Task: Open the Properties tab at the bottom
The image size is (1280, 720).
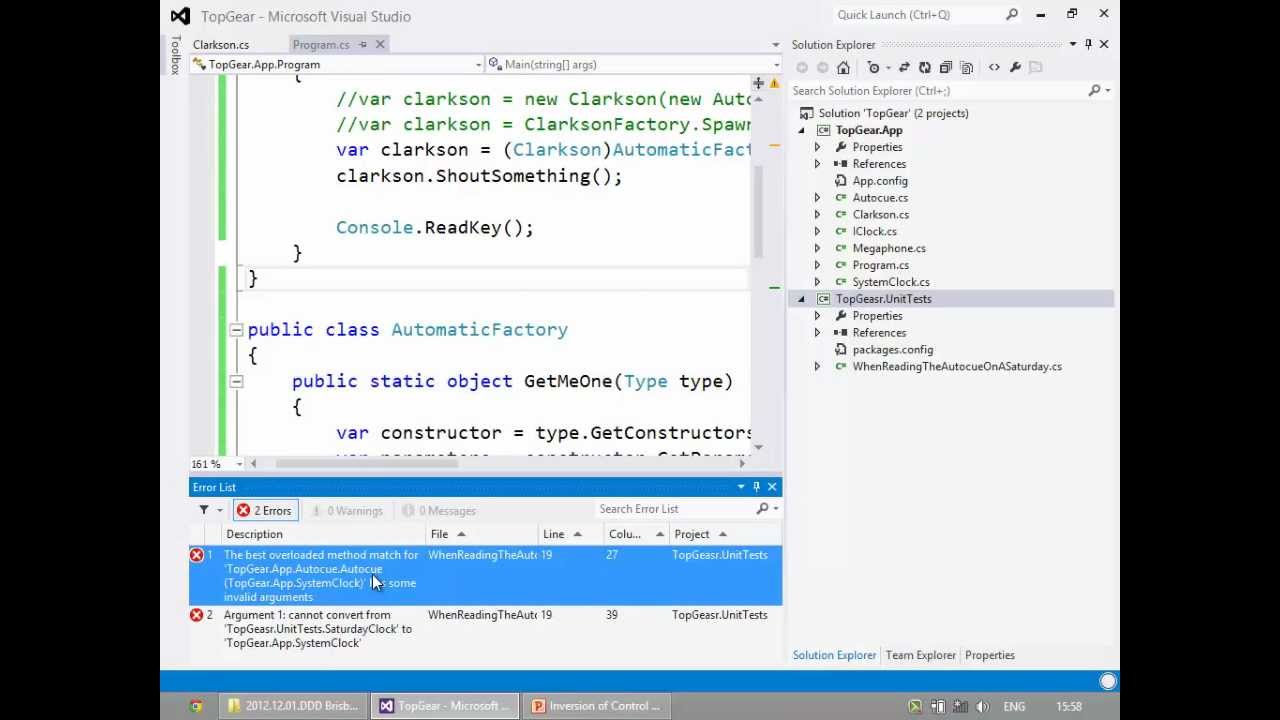Action: coord(989,655)
